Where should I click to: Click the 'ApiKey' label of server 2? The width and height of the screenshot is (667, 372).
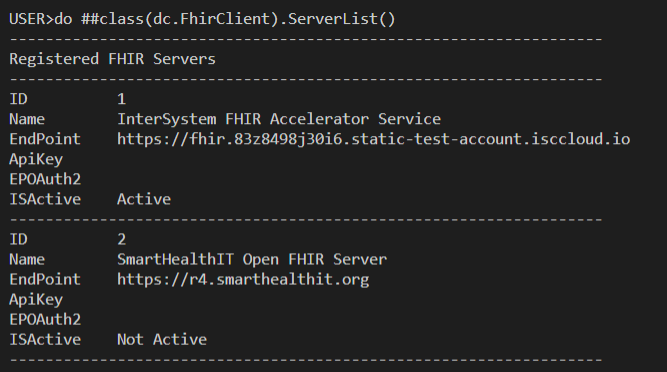(x=36, y=300)
